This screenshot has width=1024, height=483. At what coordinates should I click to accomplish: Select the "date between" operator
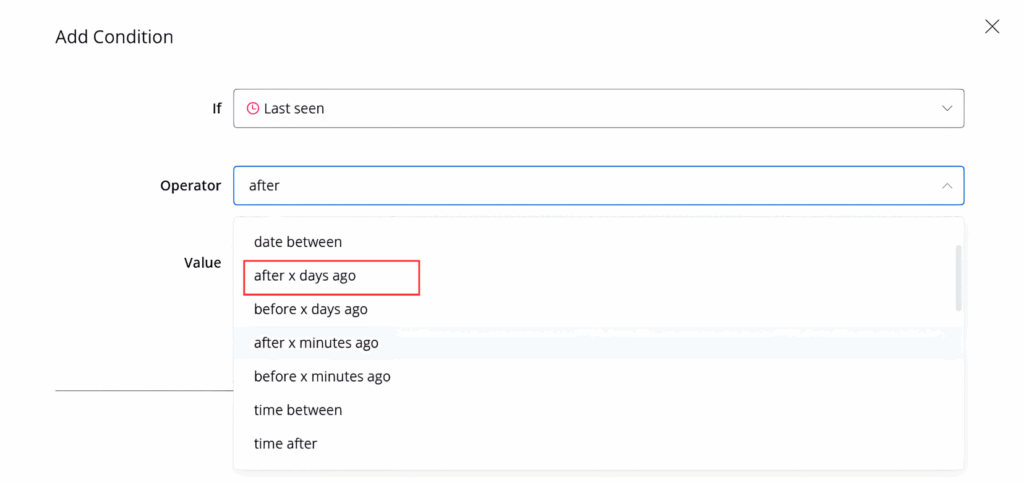pos(298,241)
